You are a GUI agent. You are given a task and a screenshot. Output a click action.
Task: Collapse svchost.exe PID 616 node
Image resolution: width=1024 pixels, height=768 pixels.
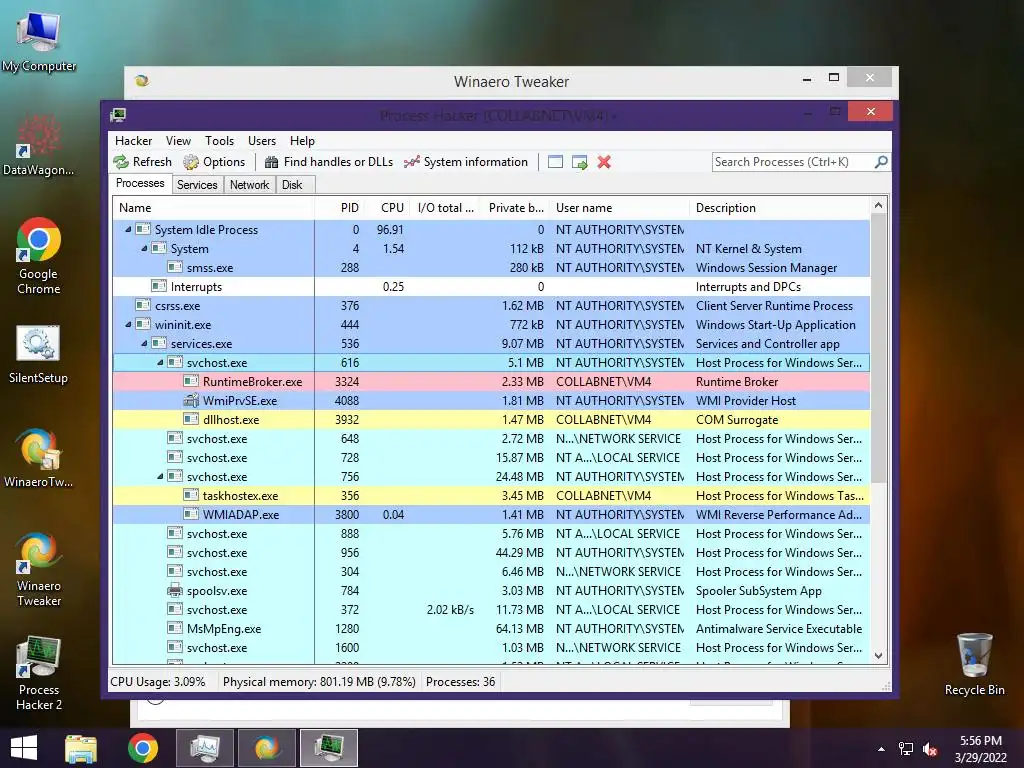click(160, 362)
